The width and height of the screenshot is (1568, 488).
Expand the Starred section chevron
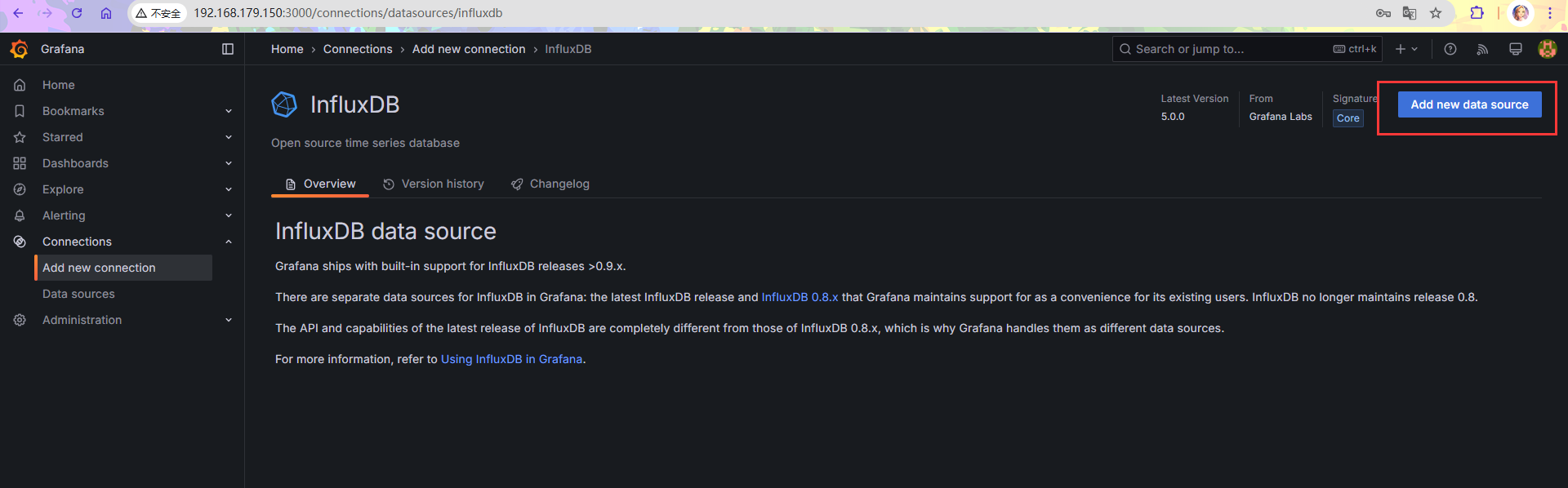tap(229, 137)
